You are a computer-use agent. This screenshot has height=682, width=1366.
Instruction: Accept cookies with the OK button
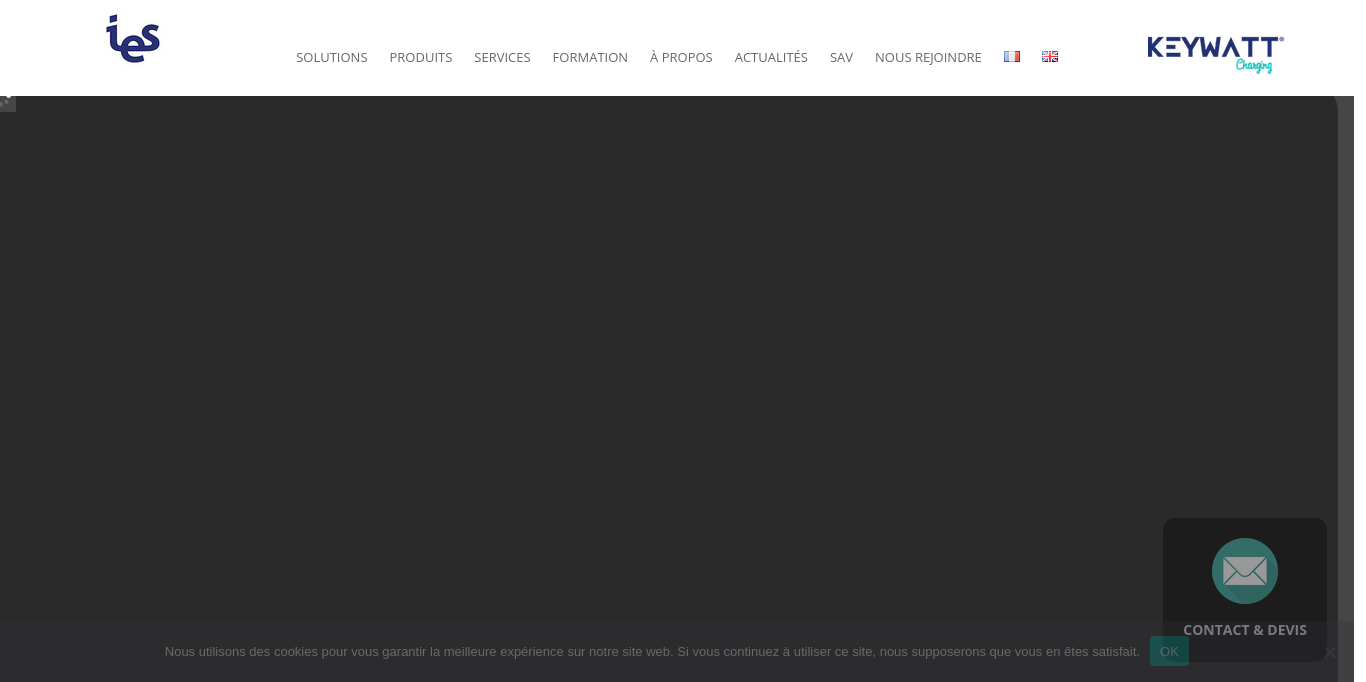click(1168, 652)
